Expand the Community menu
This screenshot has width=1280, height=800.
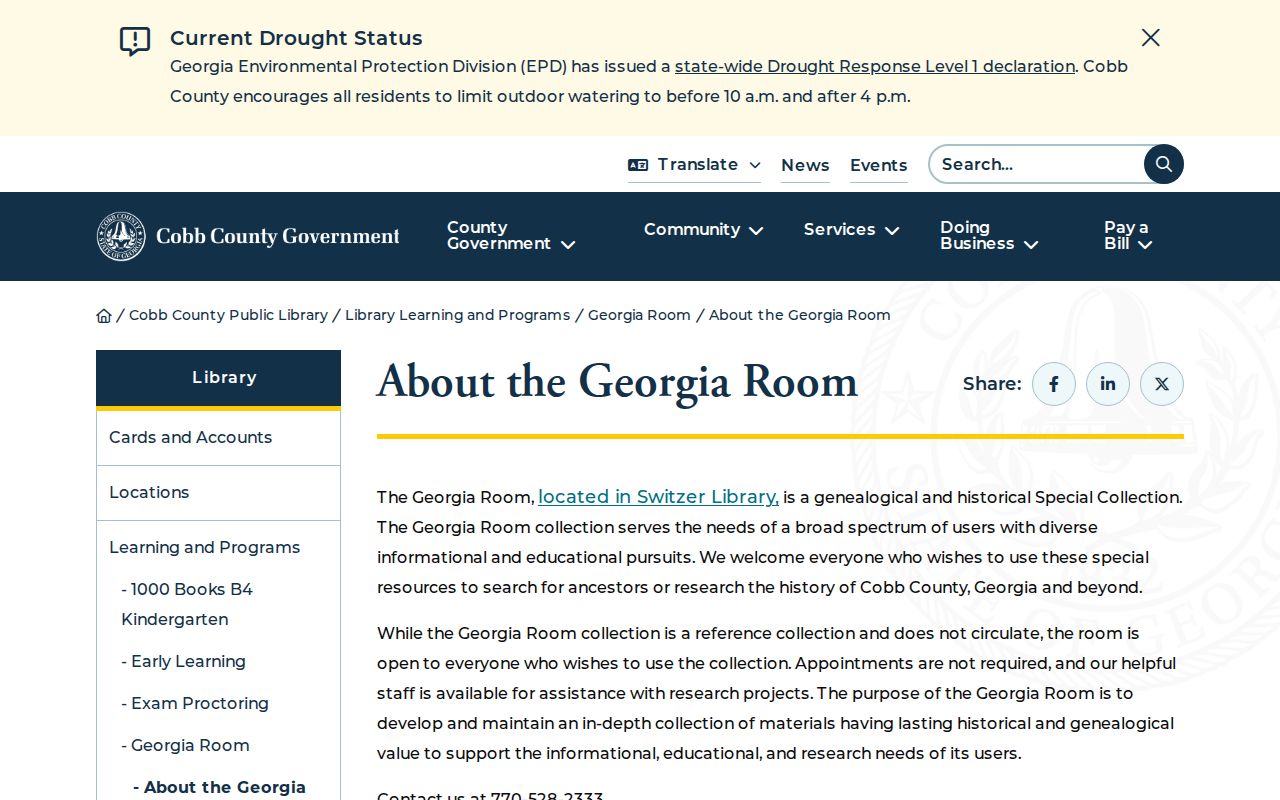[x=704, y=230]
